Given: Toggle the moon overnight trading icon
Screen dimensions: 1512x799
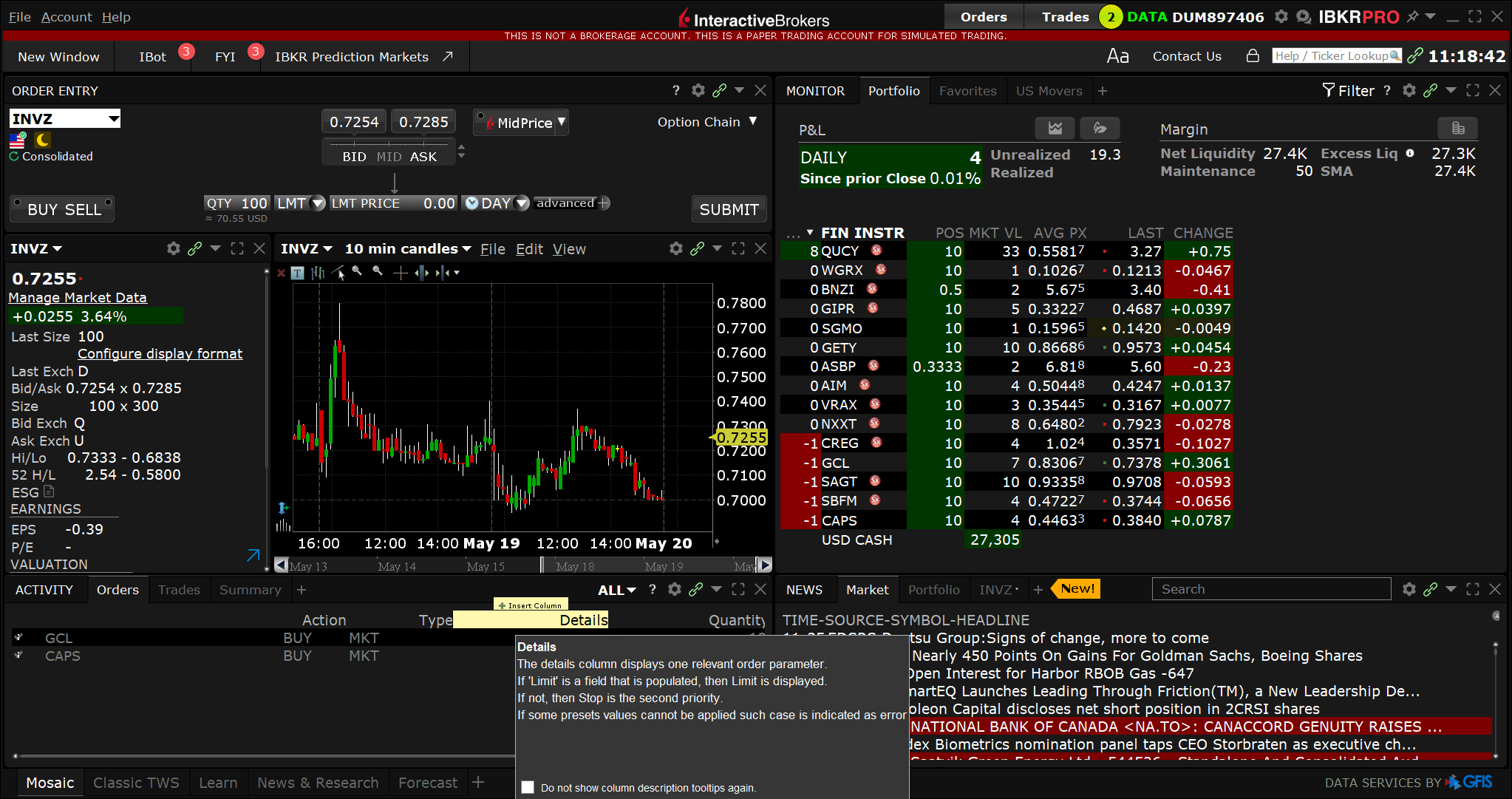Looking at the screenshot, I should (43, 140).
